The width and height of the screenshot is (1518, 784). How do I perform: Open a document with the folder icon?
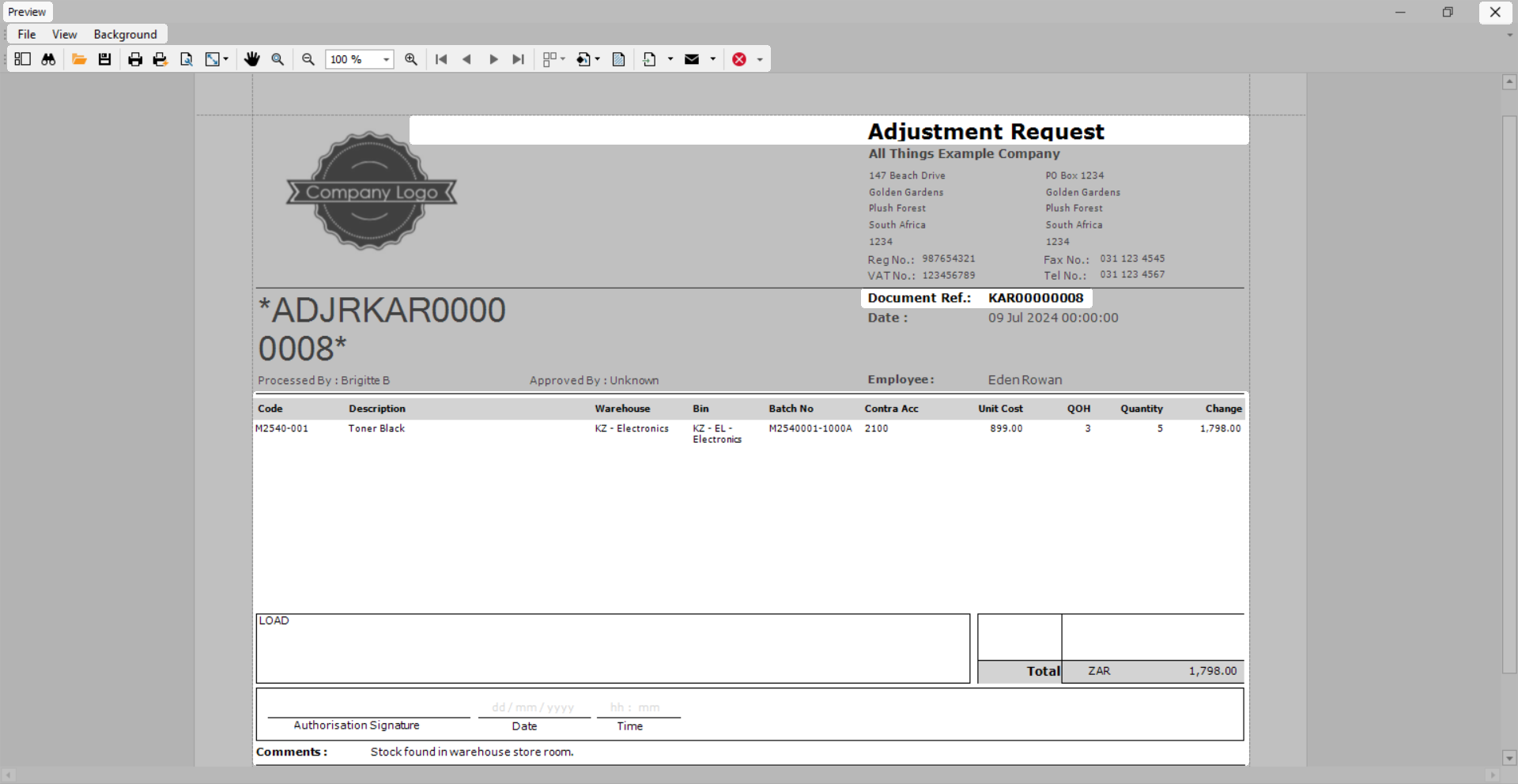coord(79,59)
